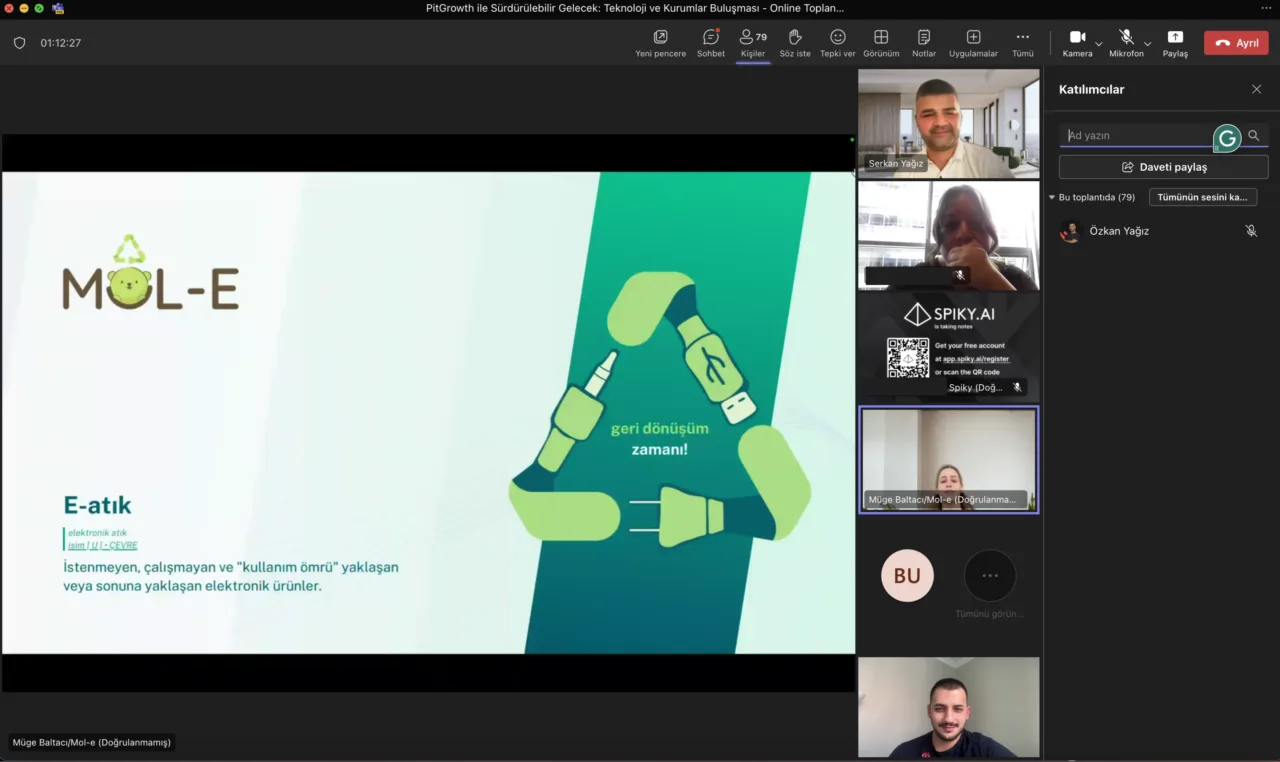Open Uygulamalar apps menu
Viewport: 1280px width, 762px height.
point(973,43)
